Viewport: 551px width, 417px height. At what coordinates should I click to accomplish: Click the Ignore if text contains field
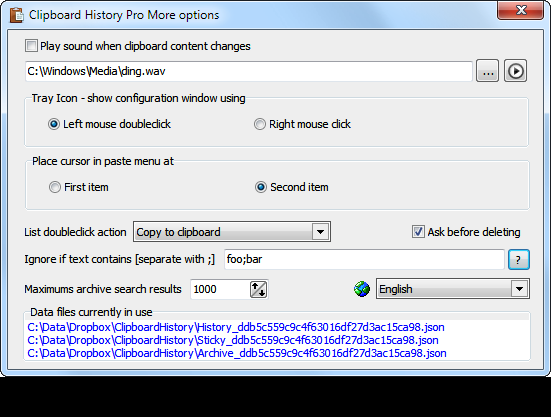point(364,260)
